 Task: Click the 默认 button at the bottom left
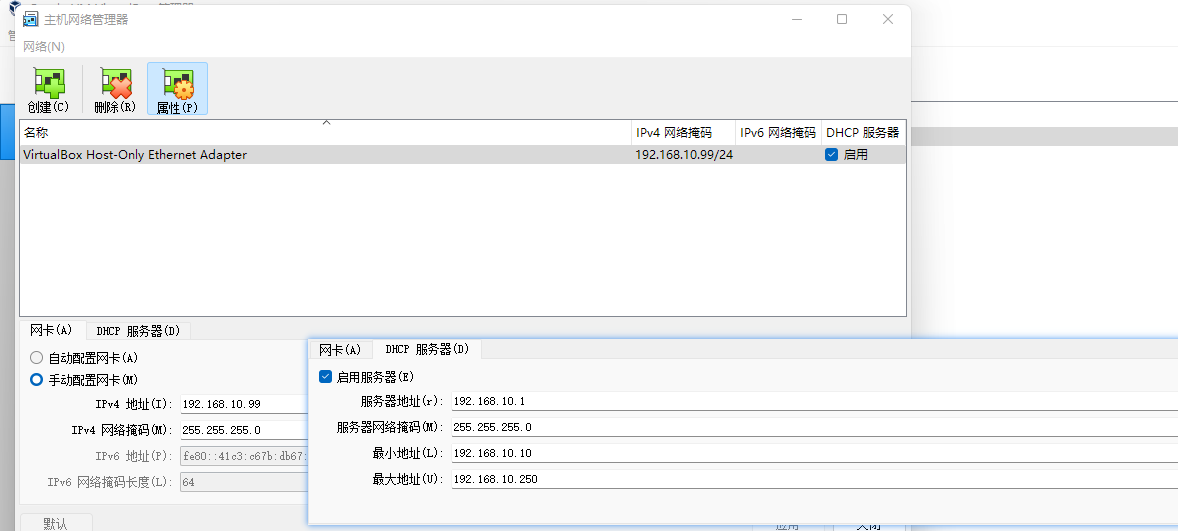pos(56,523)
